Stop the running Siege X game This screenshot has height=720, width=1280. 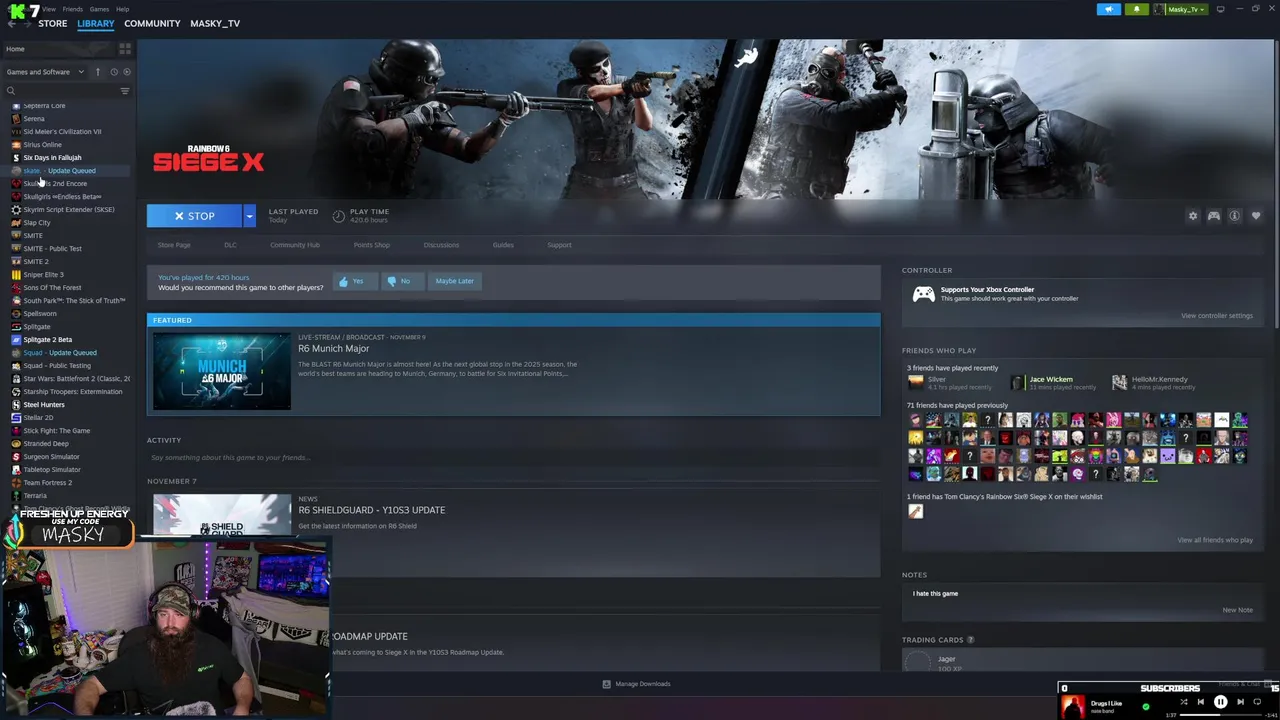click(194, 216)
